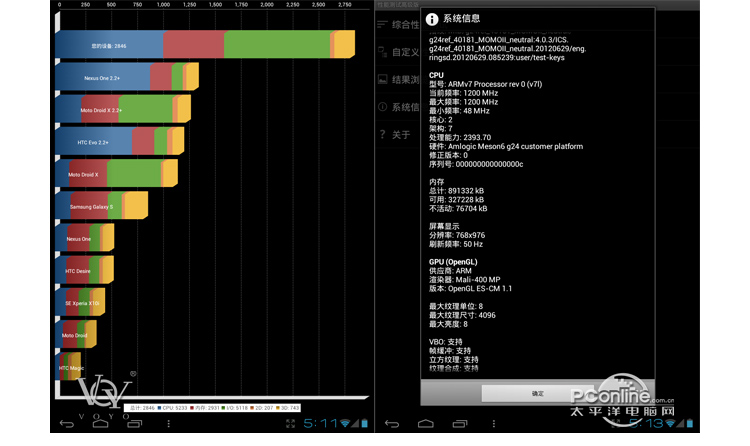Select the HTC Magic result bar
This screenshot has width=750, height=446.
point(68,367)
